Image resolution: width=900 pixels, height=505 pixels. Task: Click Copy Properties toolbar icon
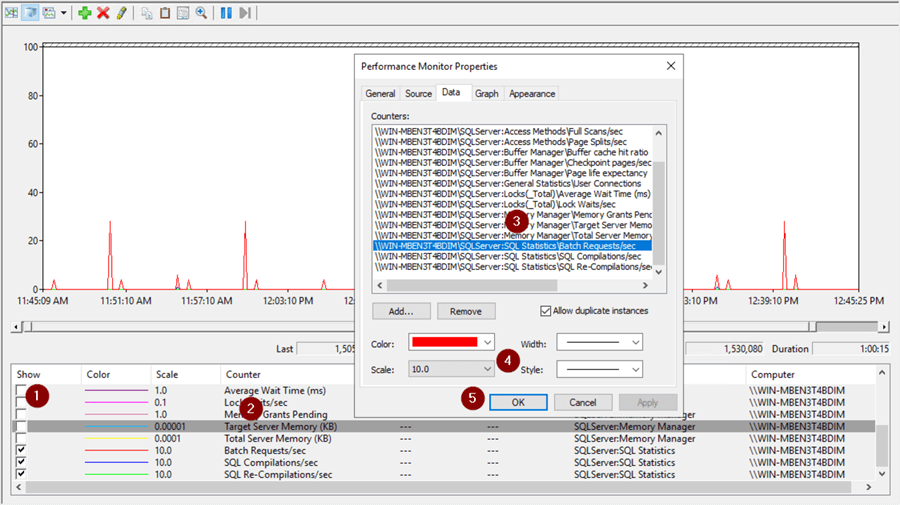tap(147, 13)
